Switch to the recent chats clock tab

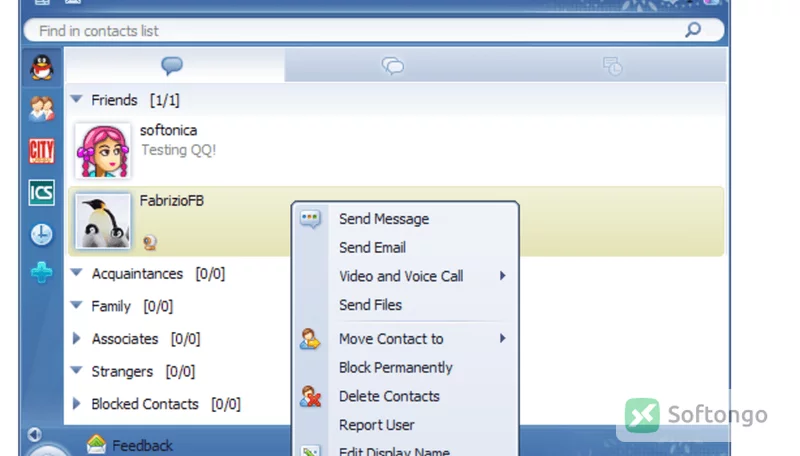(x=612, y=66)
